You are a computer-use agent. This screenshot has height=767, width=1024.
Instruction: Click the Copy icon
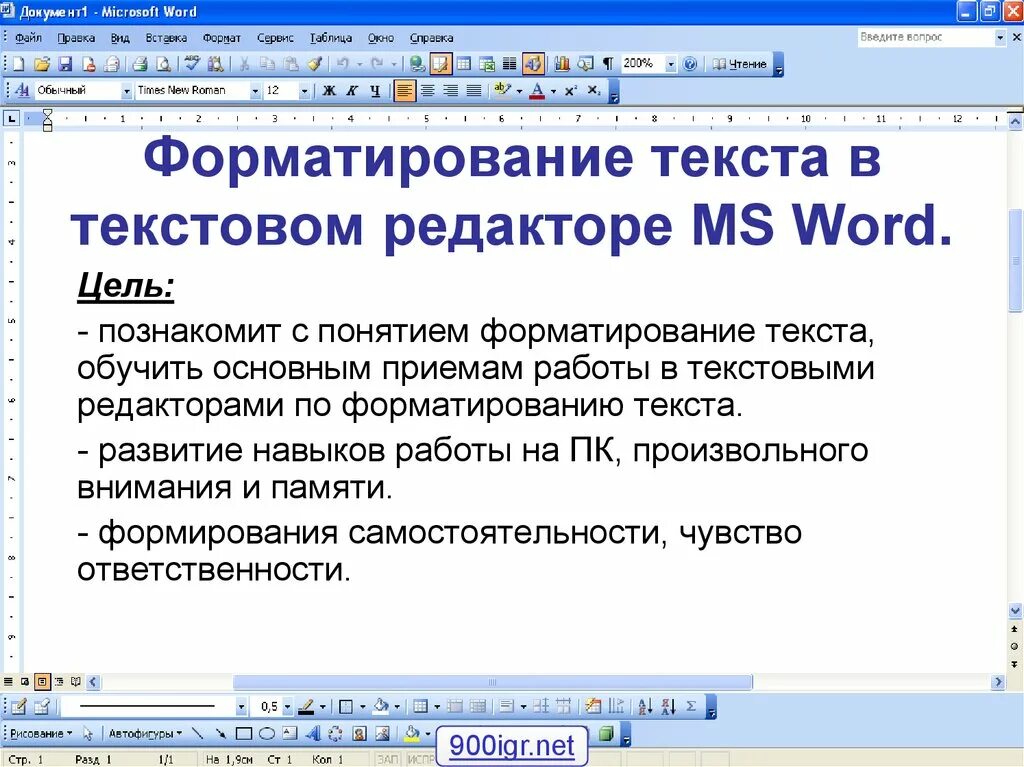point(267,64)
